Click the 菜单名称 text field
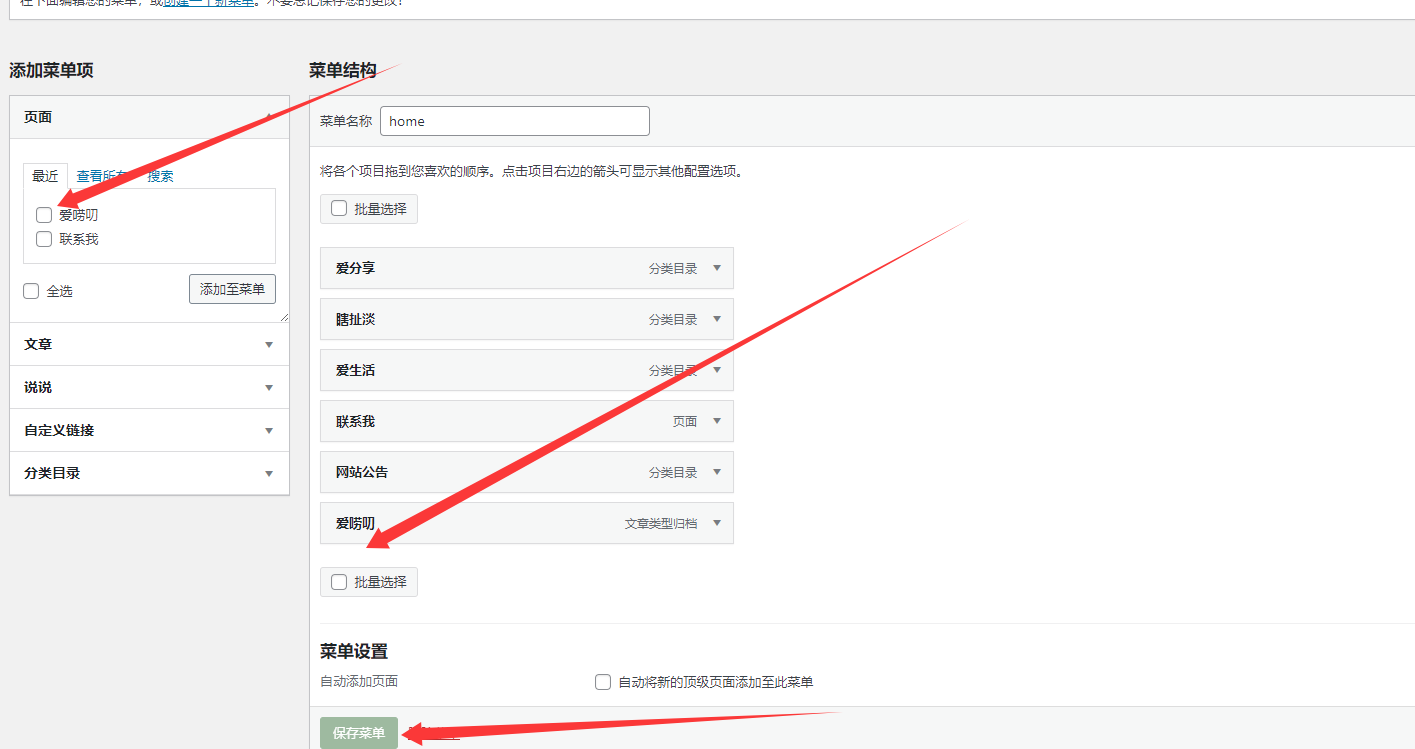 [x=515, y=121]
